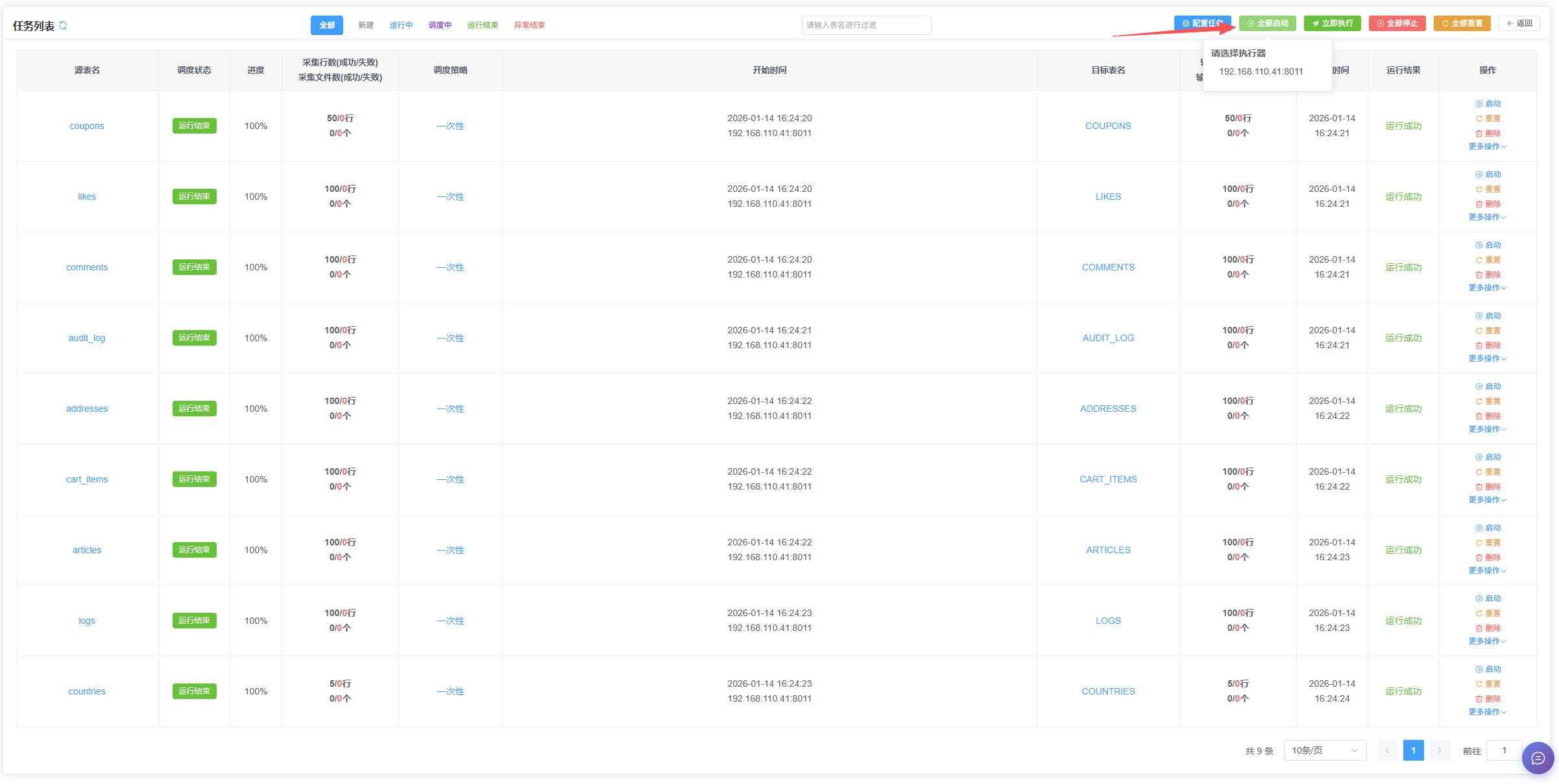The height and width of the screenshot is (784, 1559).
Task: Refresh the task list icon
Action: [63, 25]
